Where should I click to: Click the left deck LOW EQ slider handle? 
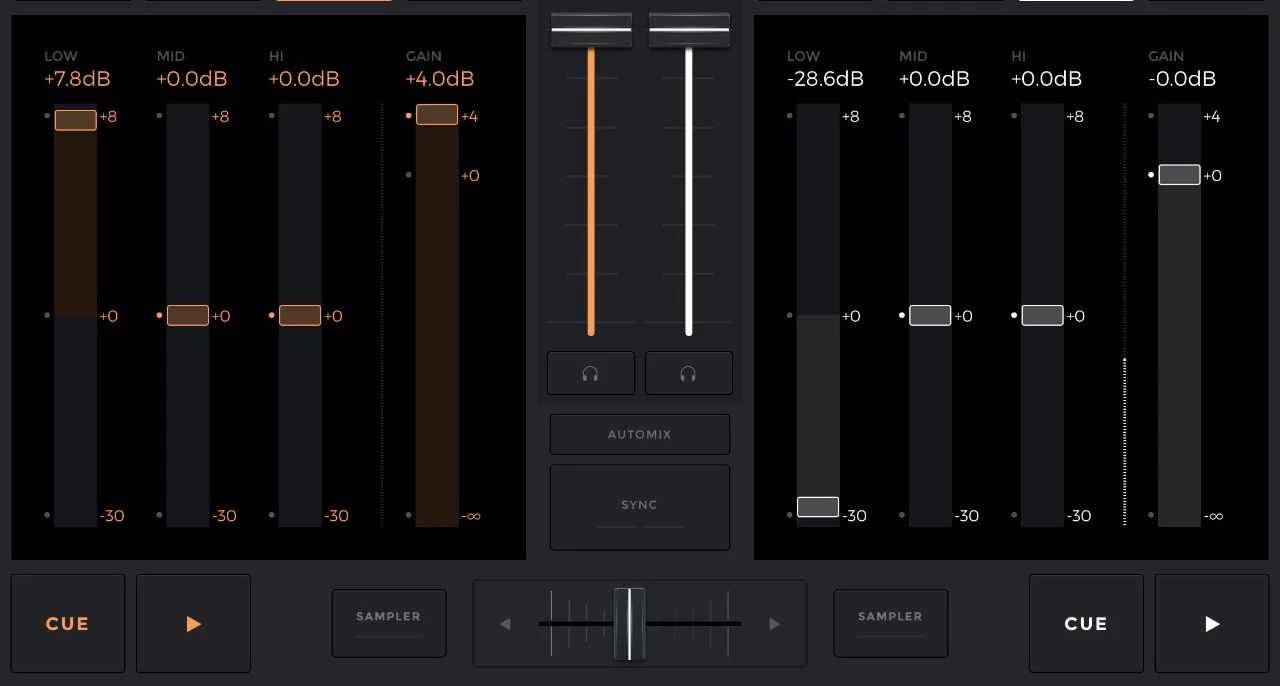pyautogui.click(x=76, y=120)
